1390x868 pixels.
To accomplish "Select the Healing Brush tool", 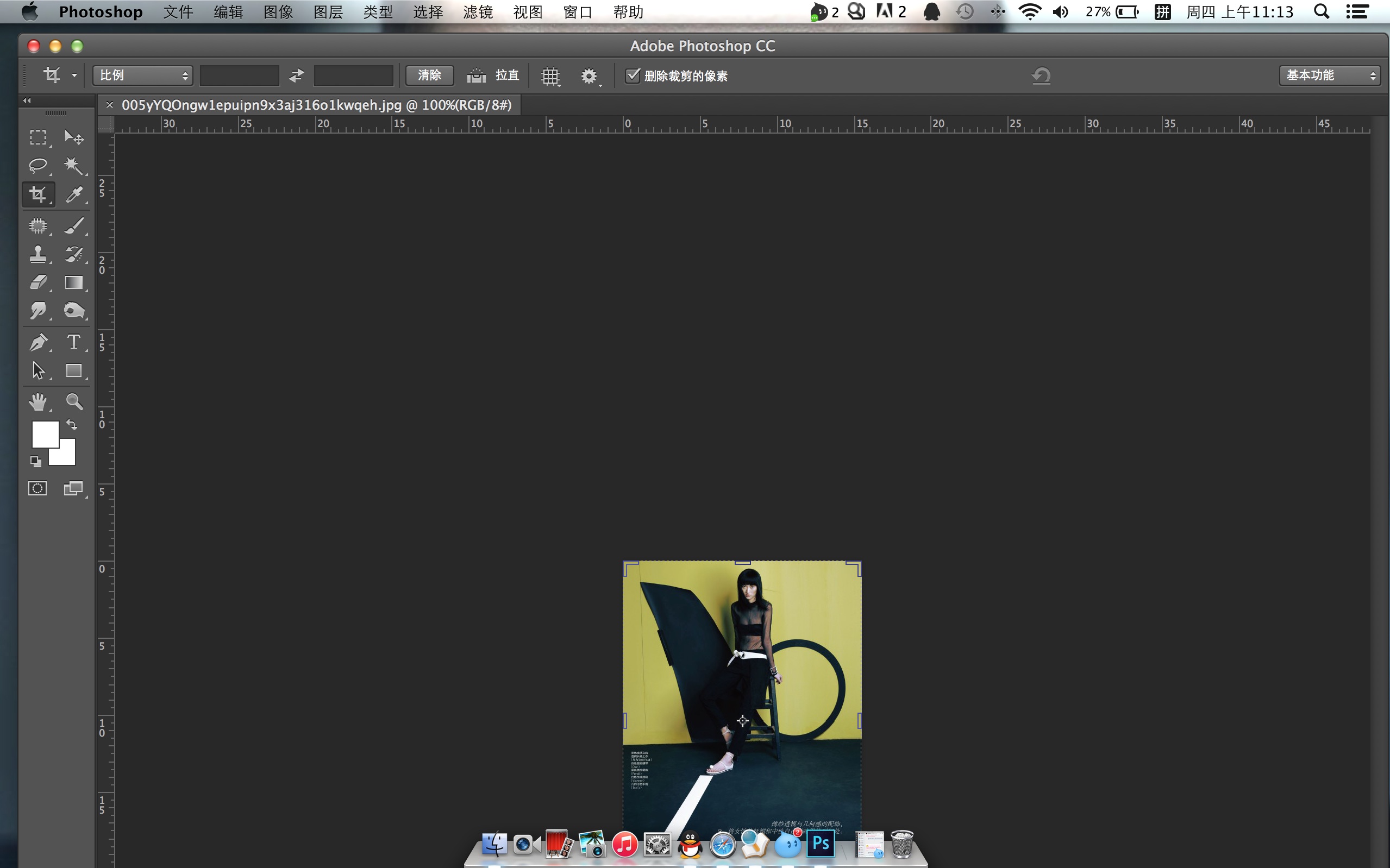I will tap(38, 225).
